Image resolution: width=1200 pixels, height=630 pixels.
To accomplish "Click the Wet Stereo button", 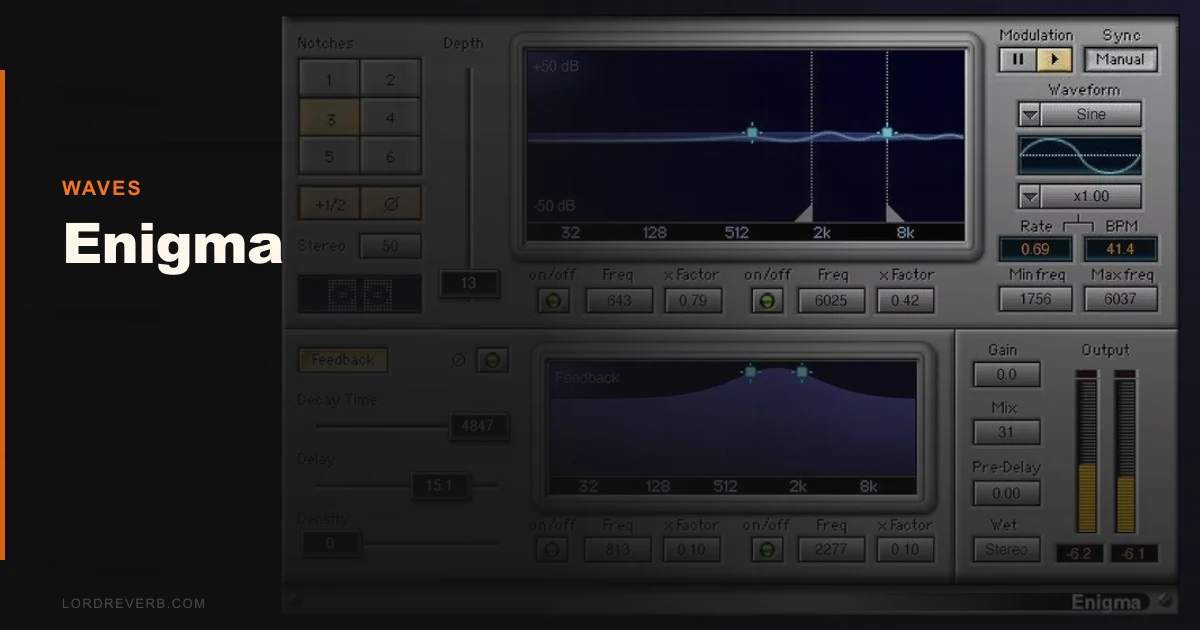I will pyautogui.click(x=1007, y=549).
